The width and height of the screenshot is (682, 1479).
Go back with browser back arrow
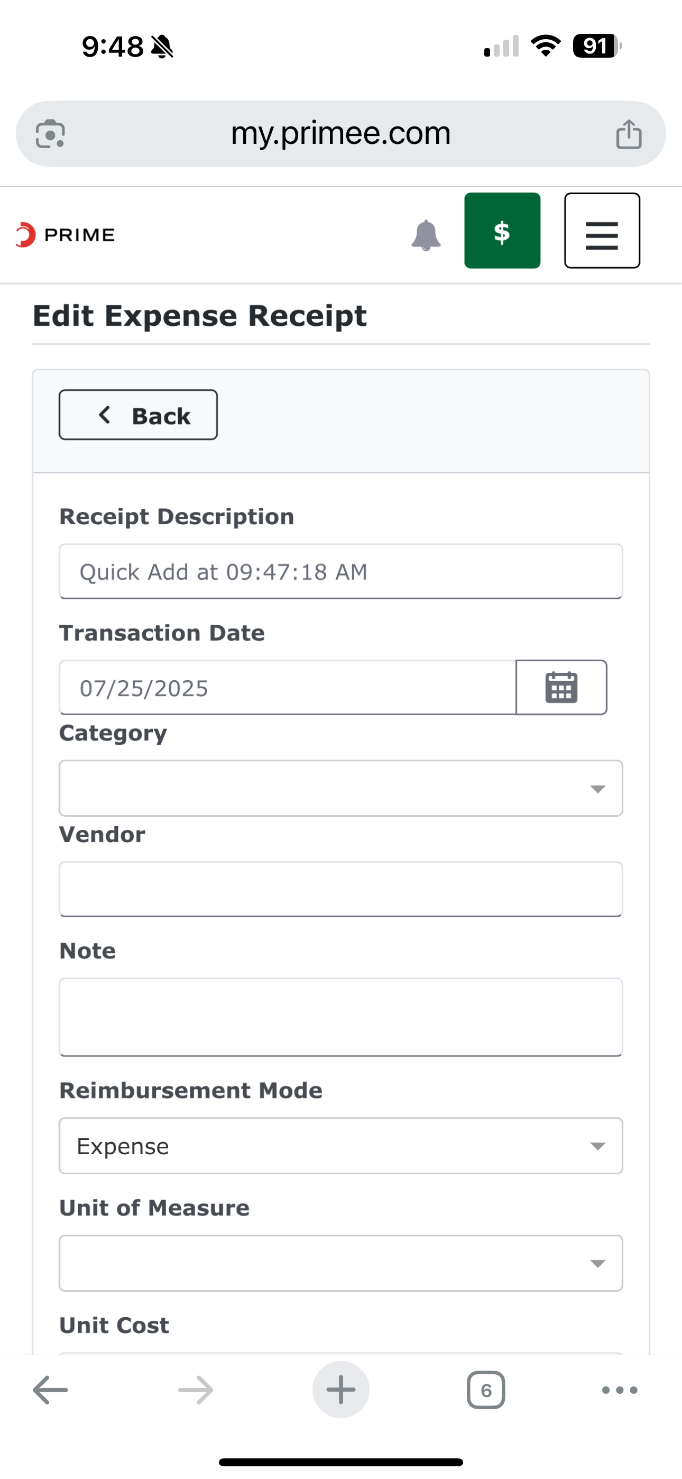(50, 1390)
